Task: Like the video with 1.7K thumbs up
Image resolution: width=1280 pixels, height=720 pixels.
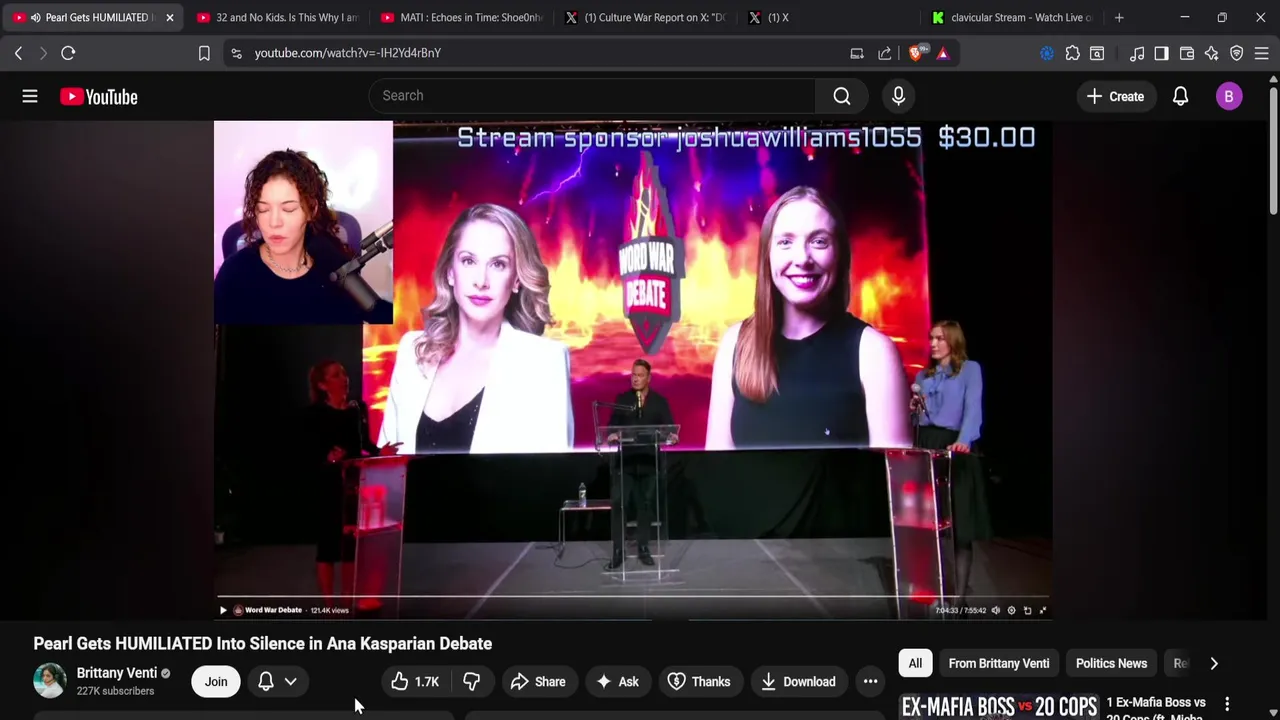Action: pyautogui.click(x=415, y=681)
